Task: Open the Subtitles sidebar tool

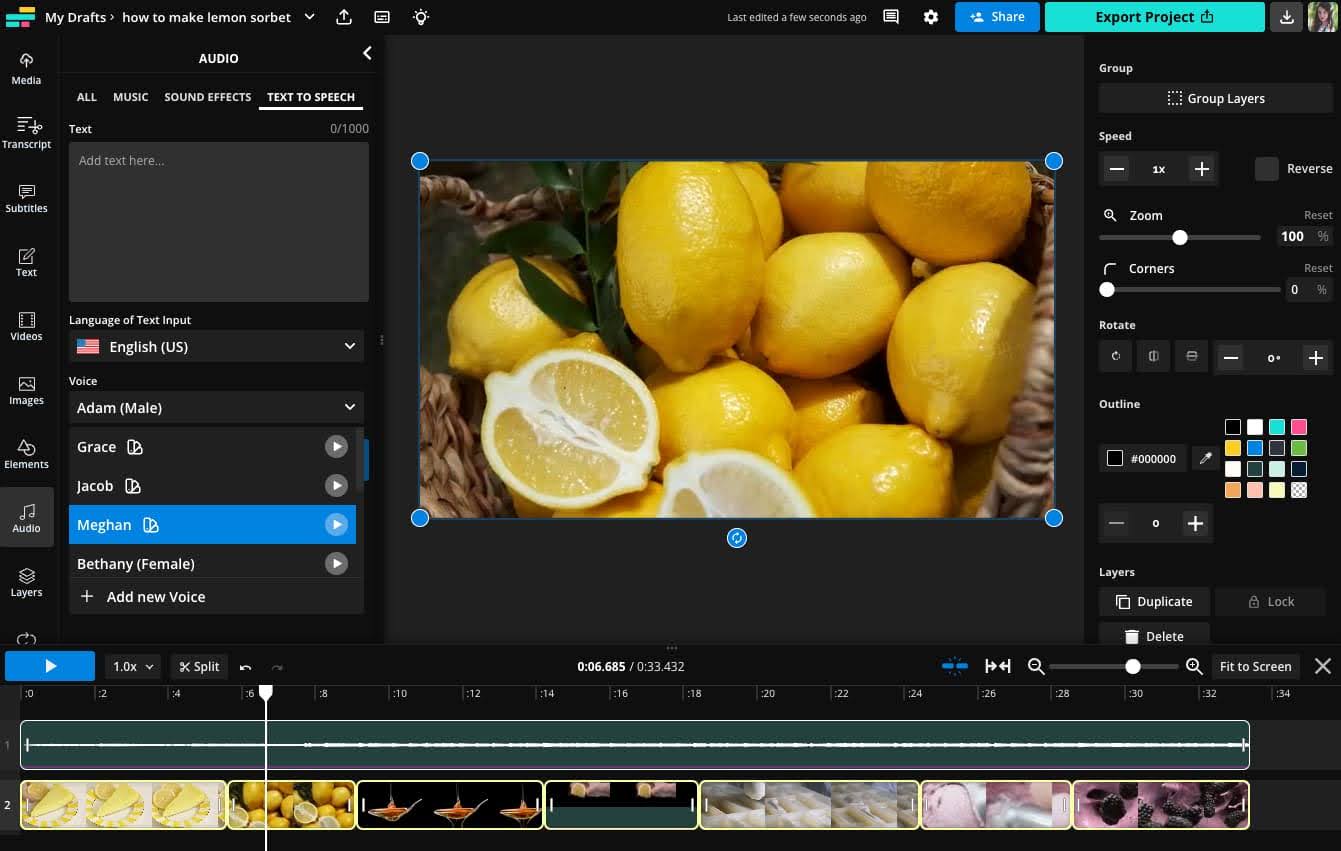Action: click(x=27, y=198)
